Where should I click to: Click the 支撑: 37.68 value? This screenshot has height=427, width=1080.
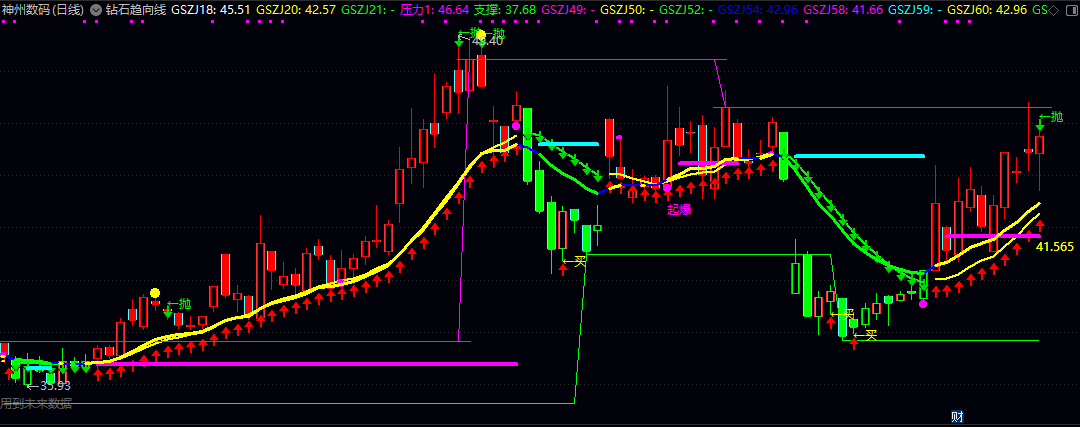(506, 10)
